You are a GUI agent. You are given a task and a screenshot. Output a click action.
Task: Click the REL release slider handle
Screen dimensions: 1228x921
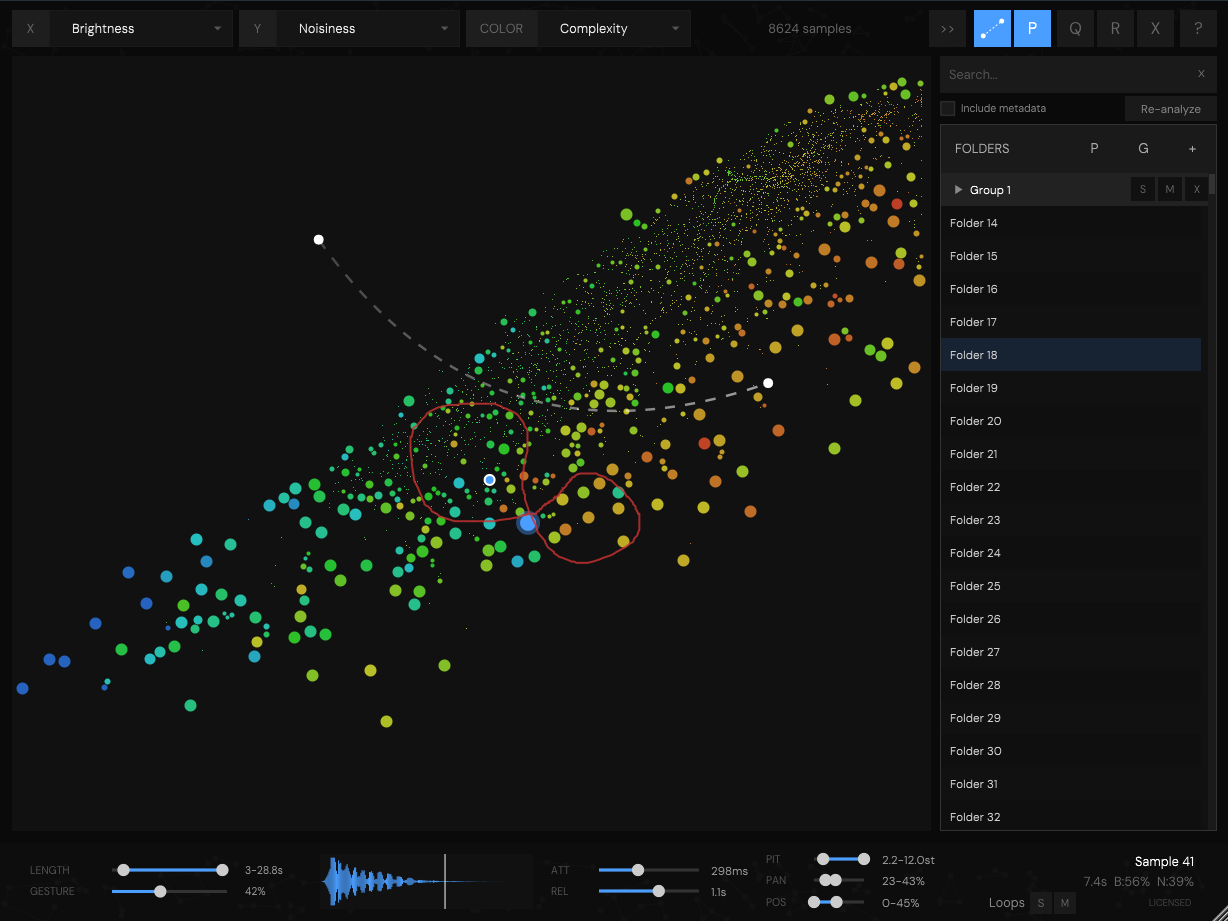pos(658,891)
